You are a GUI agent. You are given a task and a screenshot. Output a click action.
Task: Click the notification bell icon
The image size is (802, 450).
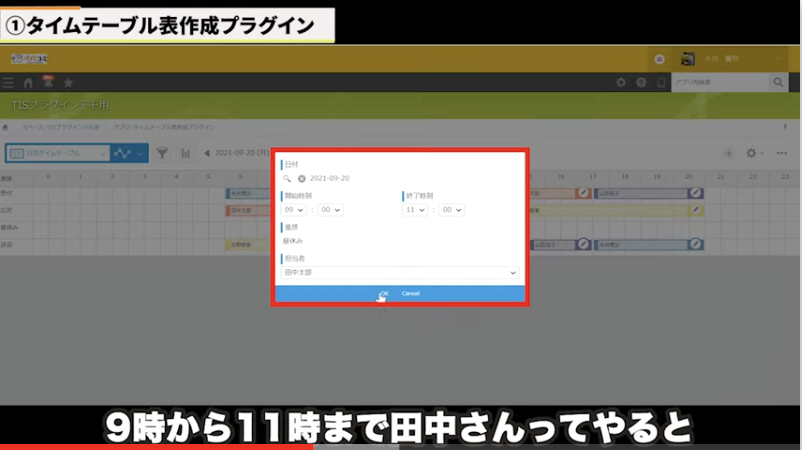tap(47, 82)
